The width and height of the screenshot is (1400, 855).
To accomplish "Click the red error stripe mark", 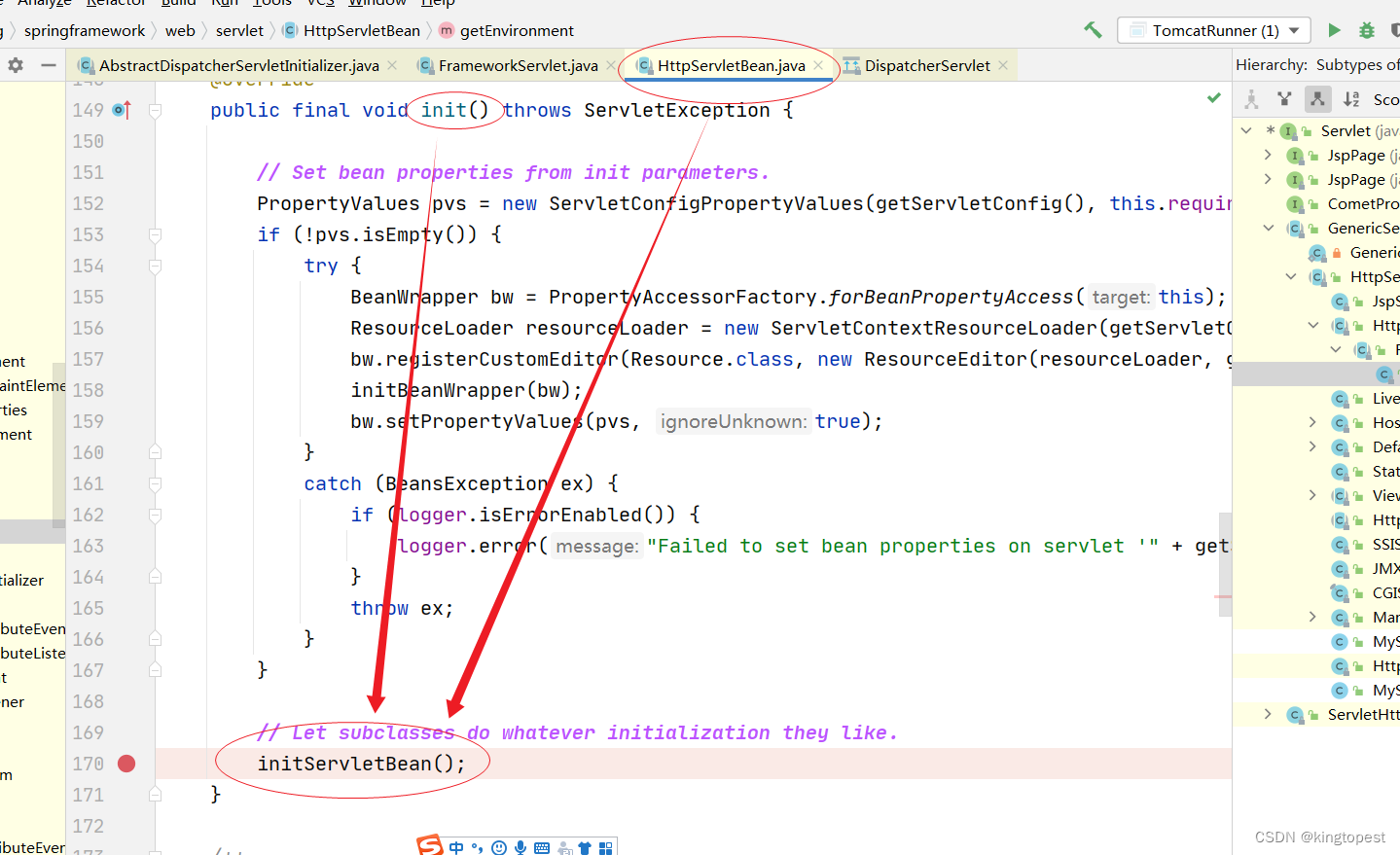I will [x=1223, y=596].
